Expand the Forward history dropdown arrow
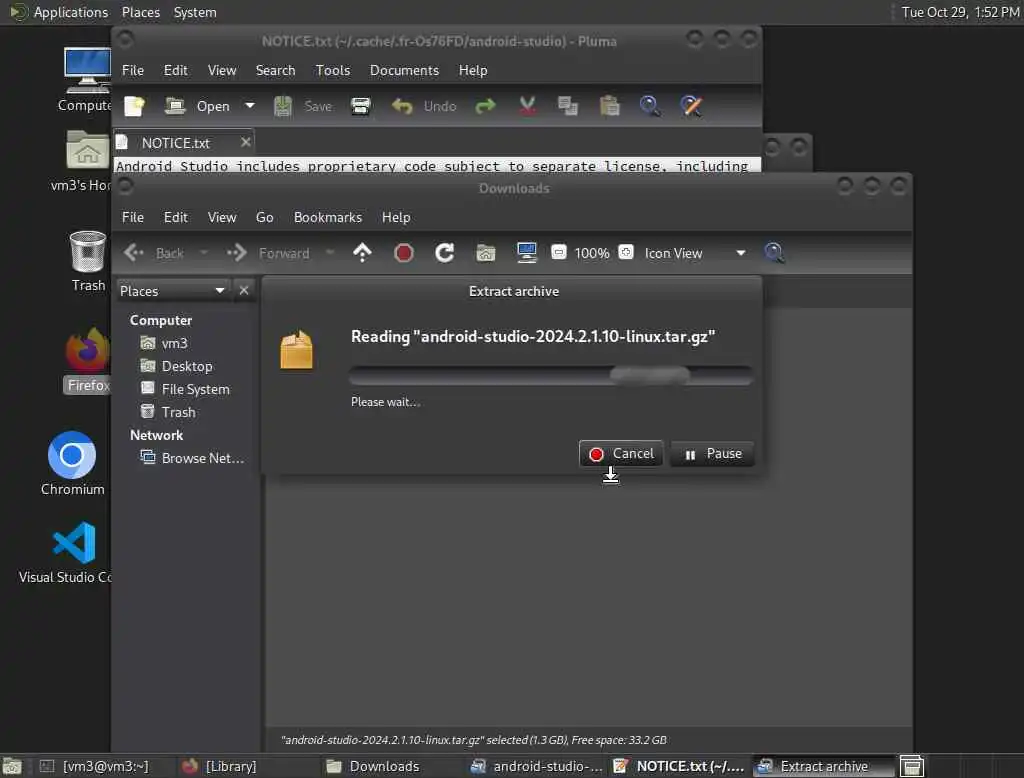1024x778 pixels. click(330, 252)
